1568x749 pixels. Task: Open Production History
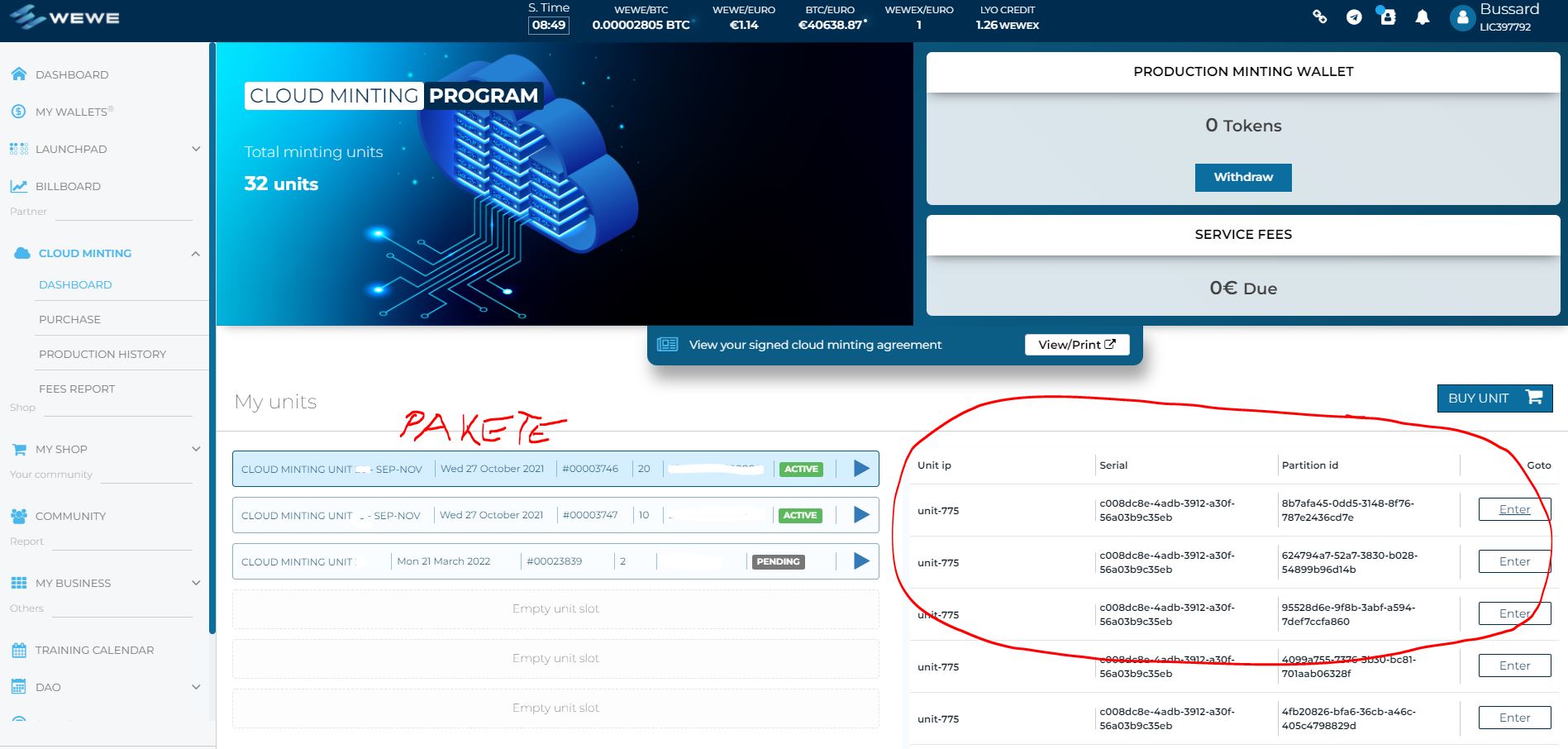point(102,354)
